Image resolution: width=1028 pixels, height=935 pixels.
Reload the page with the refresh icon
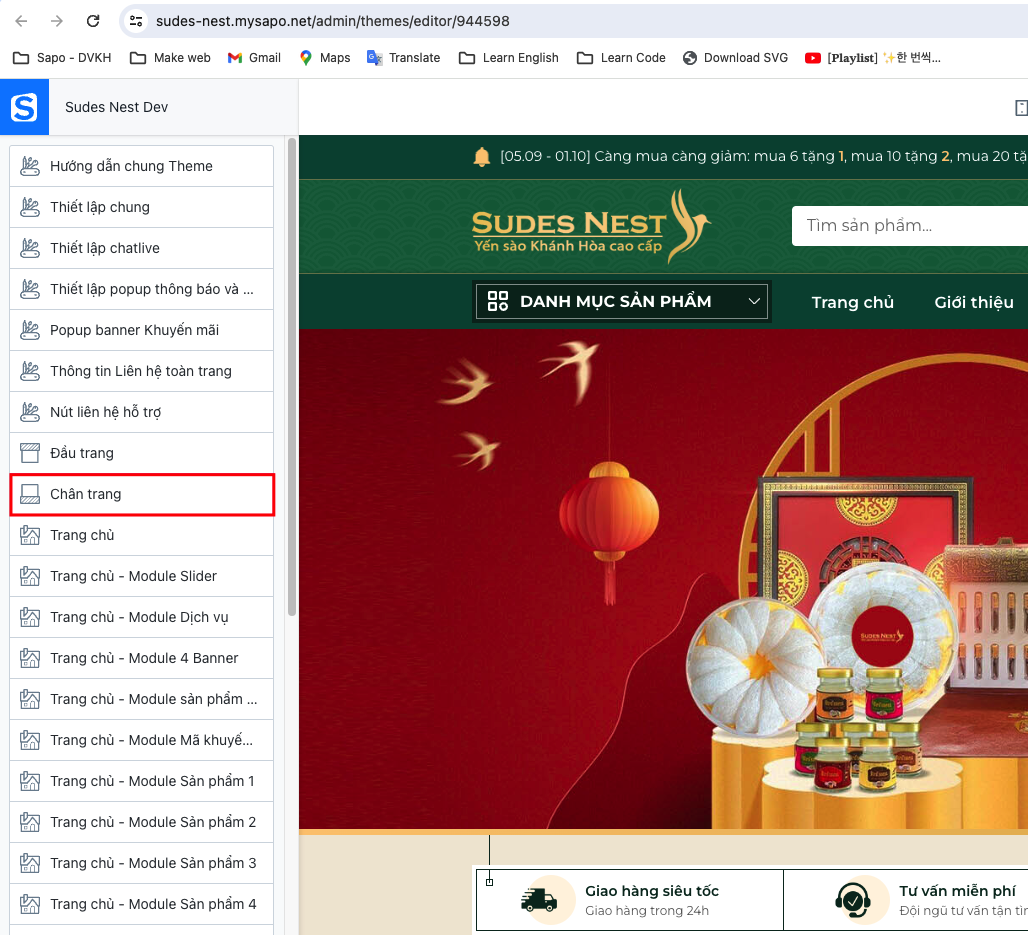tap(93, 21)
